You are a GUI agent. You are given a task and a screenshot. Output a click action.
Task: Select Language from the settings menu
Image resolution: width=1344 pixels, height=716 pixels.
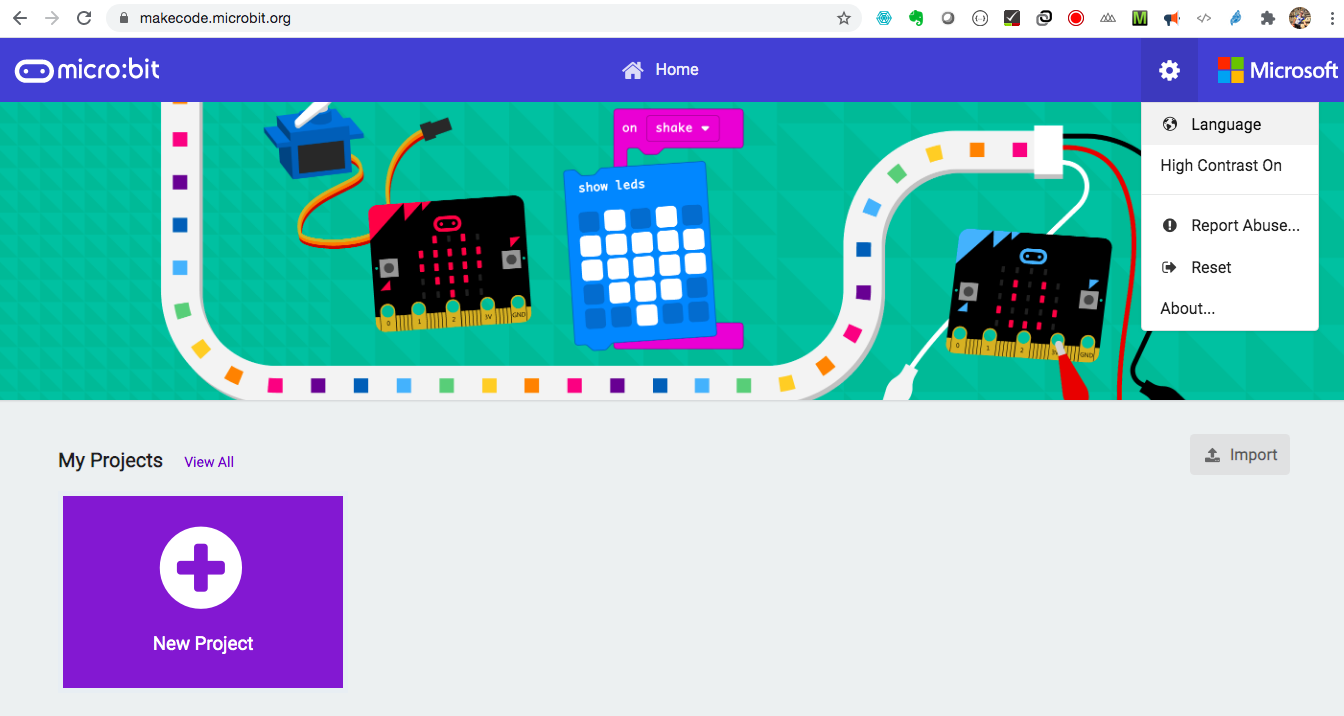pyautogui.click(x=1229, y=125)
